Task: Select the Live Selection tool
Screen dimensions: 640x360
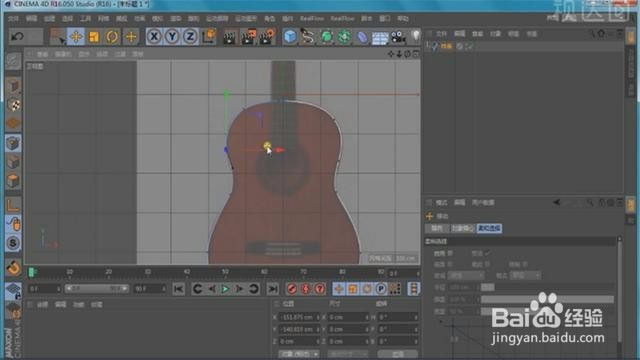Action: (58, 37)
